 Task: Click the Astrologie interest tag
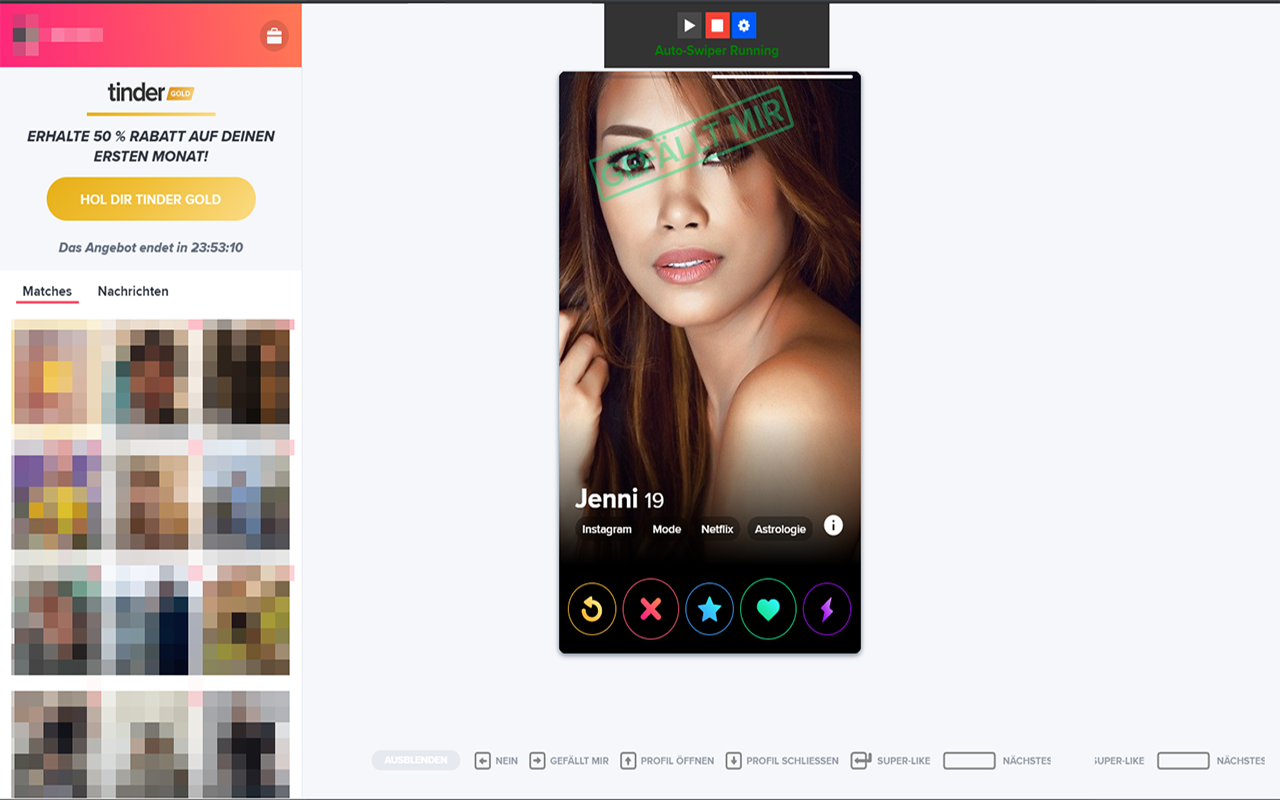pyautogui.click(x=780, y=529)
